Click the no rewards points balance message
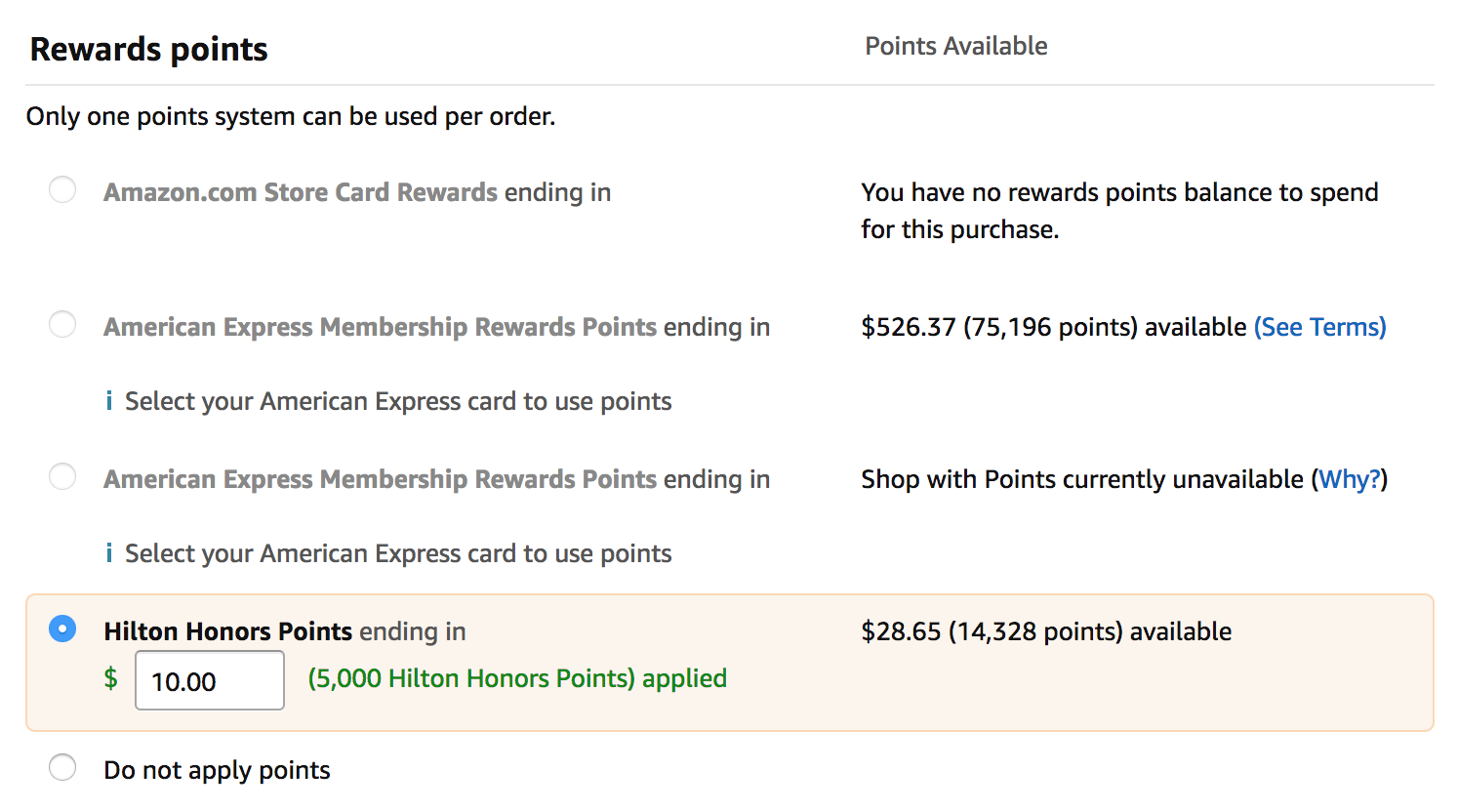Image resolution: width=1458 pixels, height=812 pixels. click(x=1119, y=211)
